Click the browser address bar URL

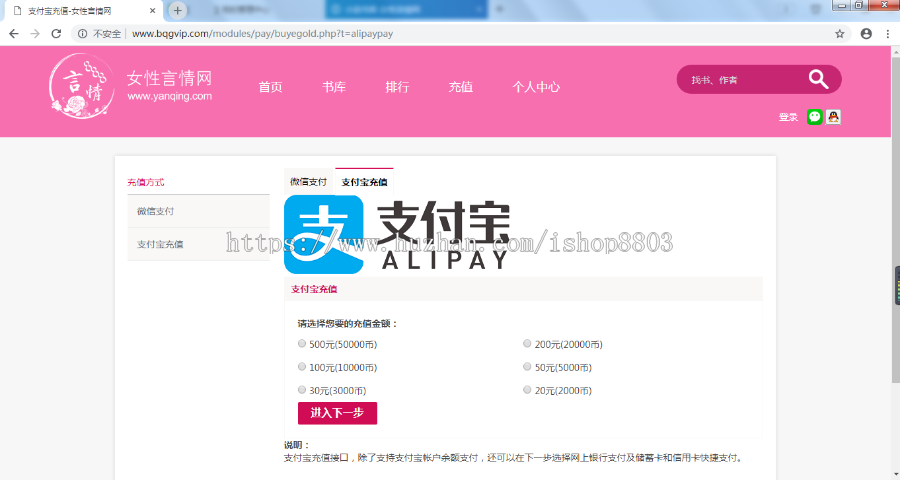coord(262,34)
